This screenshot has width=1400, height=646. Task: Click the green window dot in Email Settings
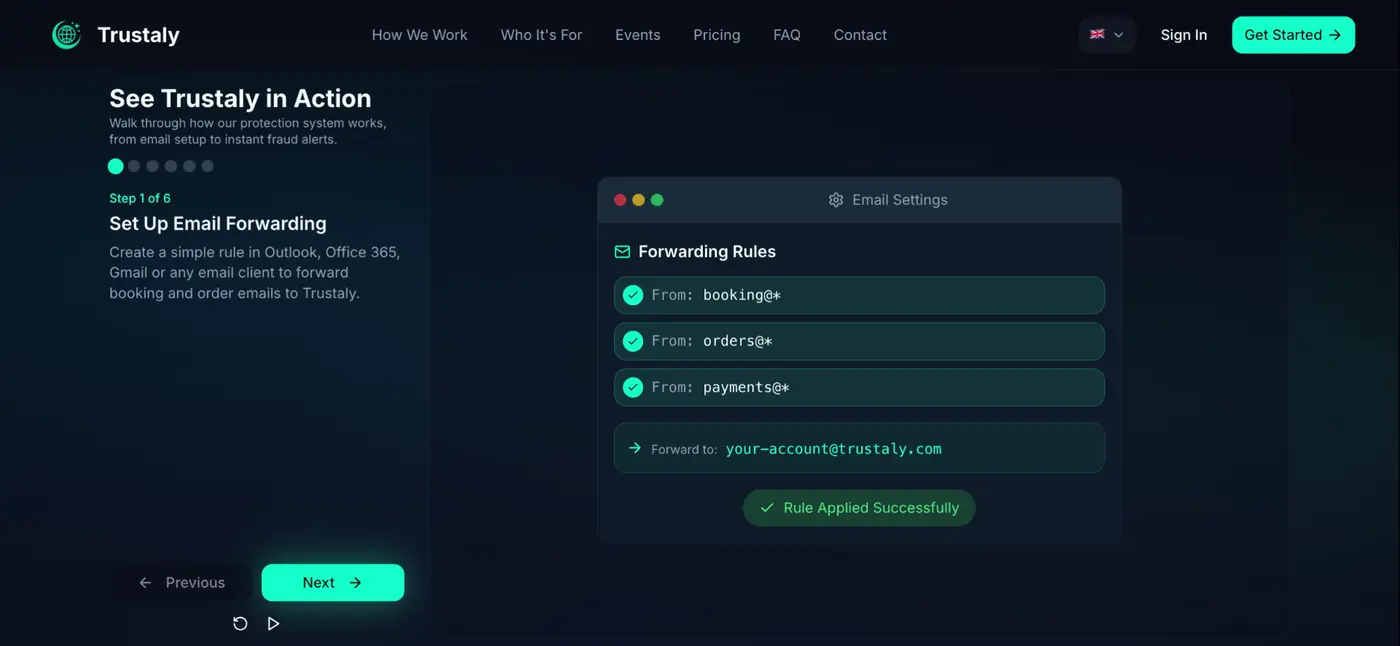pos(657,200)
